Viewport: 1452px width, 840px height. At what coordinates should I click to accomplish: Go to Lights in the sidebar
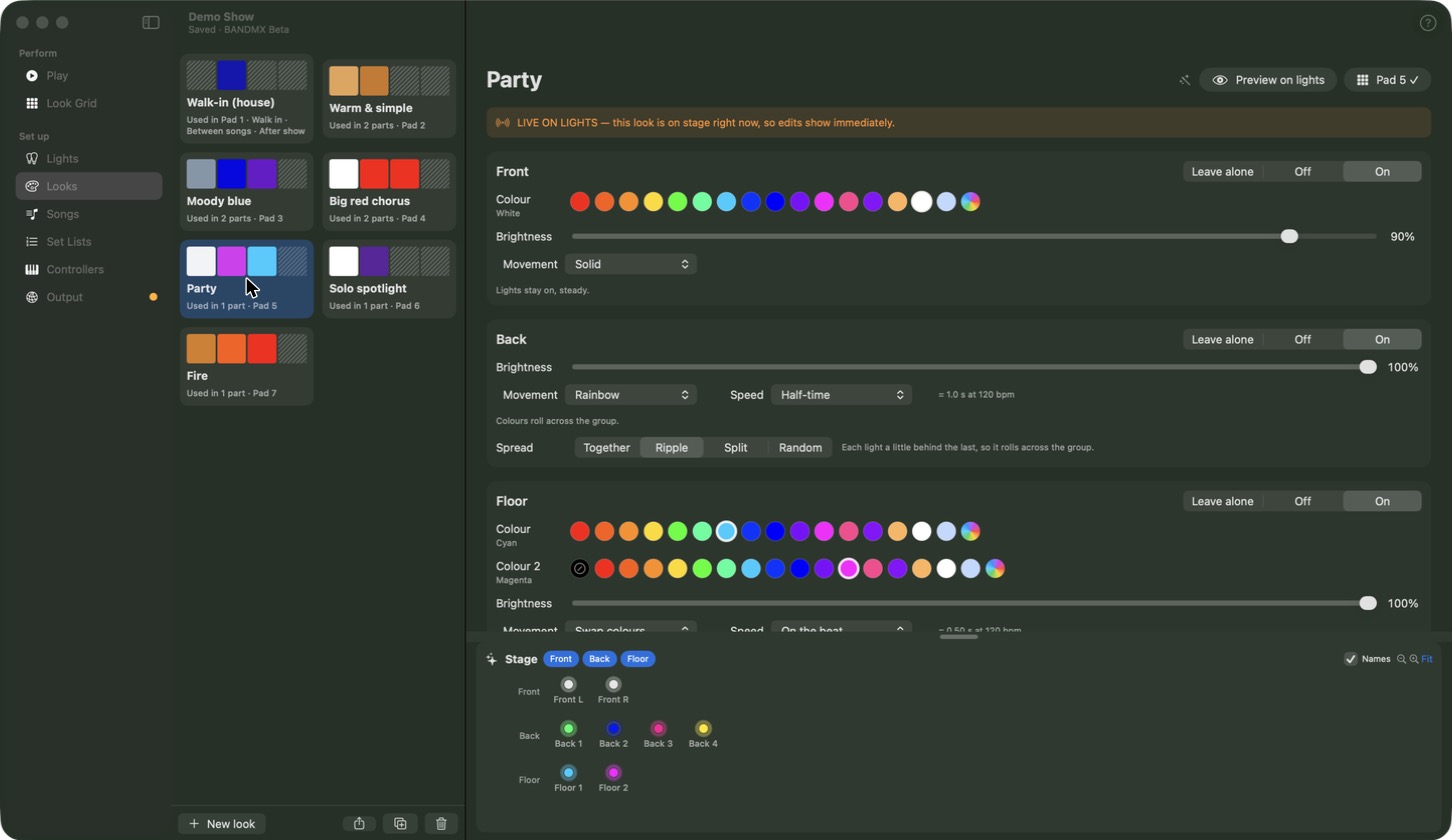pyautogui.click(x=89, y=159)
